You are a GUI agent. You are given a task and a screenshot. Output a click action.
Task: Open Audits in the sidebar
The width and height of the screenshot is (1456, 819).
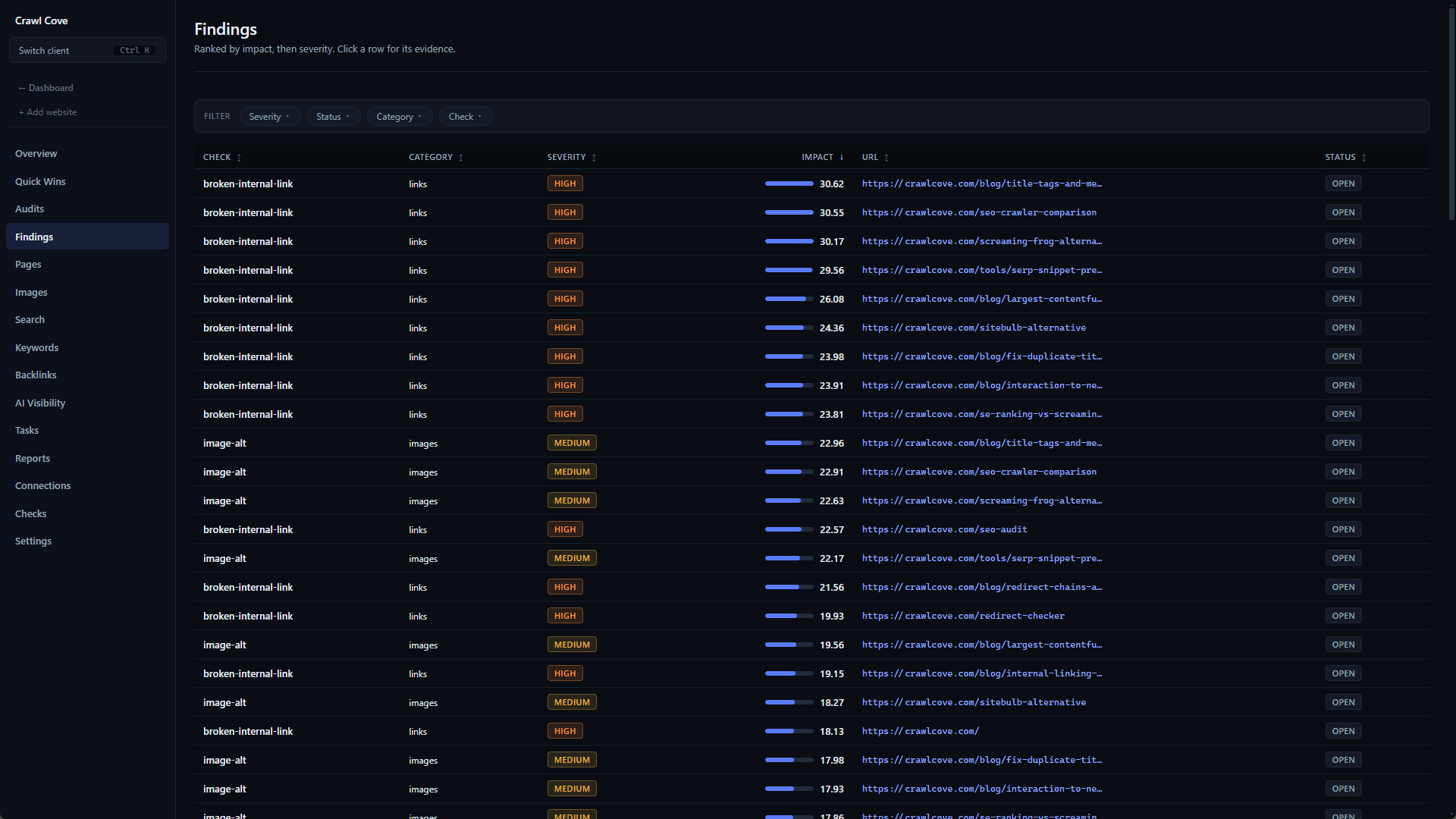[87, 209]
